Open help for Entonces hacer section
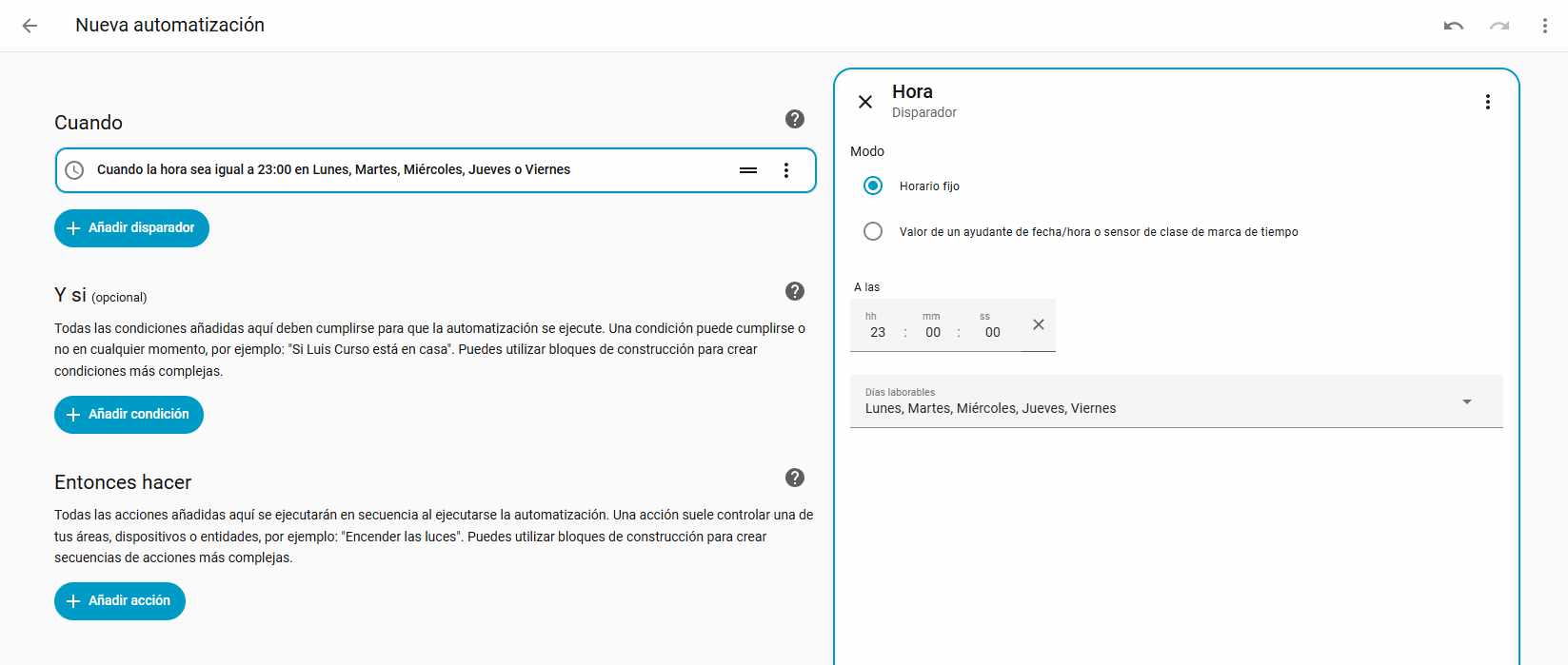The image size is (1568, 665). pyautogui.click(x=795, y=478)
